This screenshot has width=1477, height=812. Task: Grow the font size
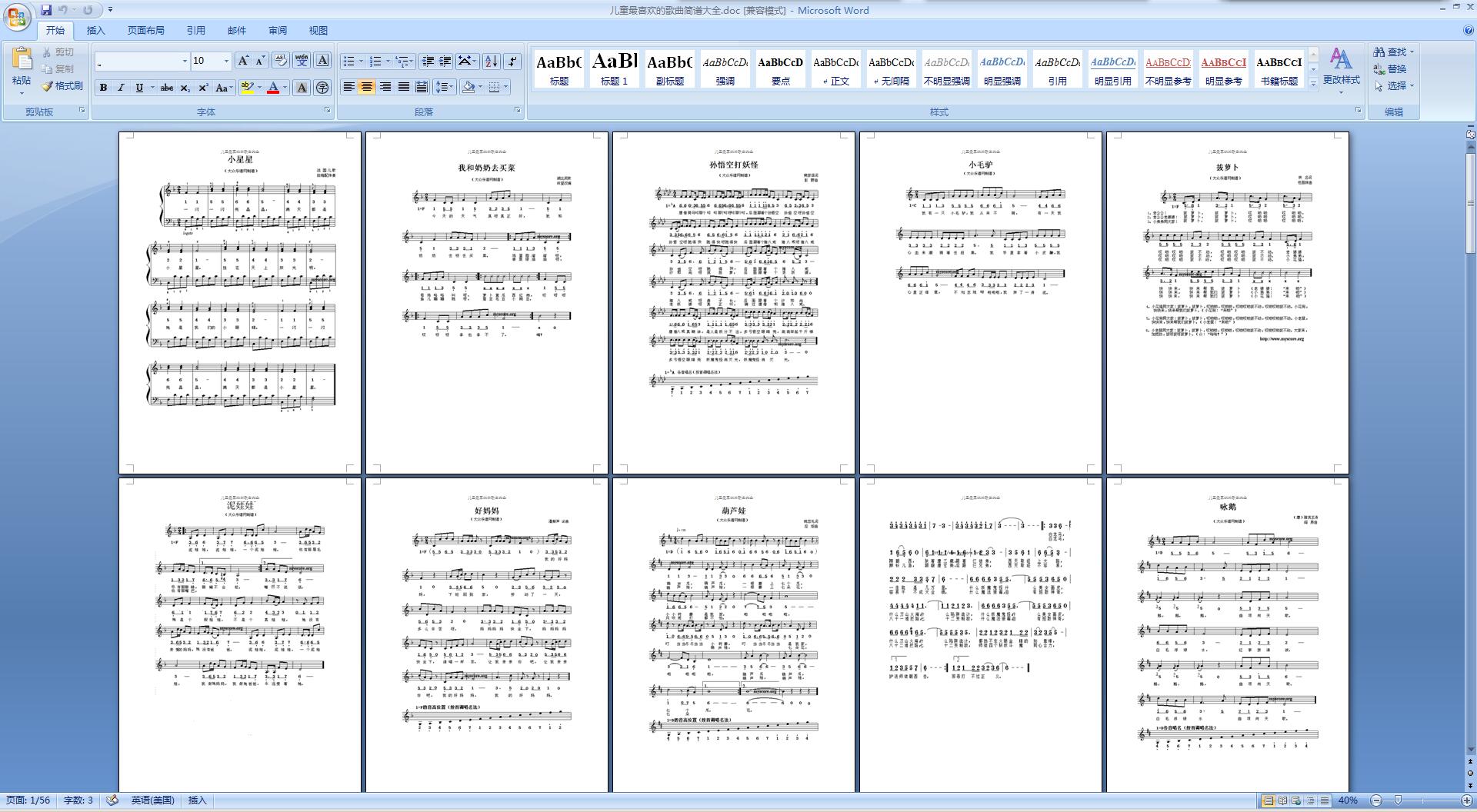click(x=243, y=61)
